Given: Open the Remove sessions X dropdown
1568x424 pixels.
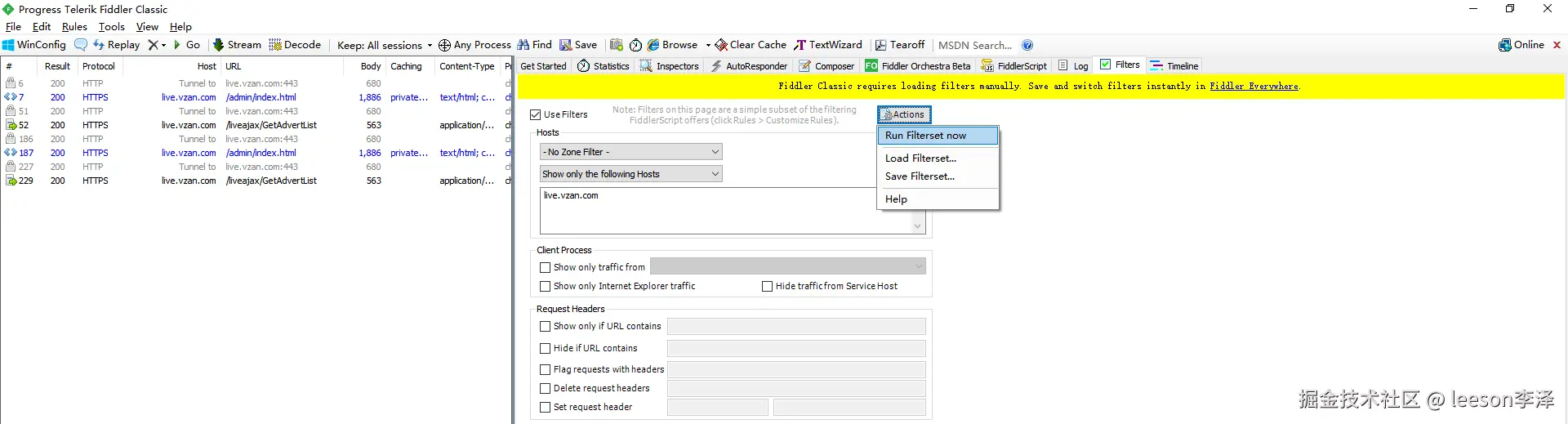Looking at the screenshot, I should tap(157, 45).
